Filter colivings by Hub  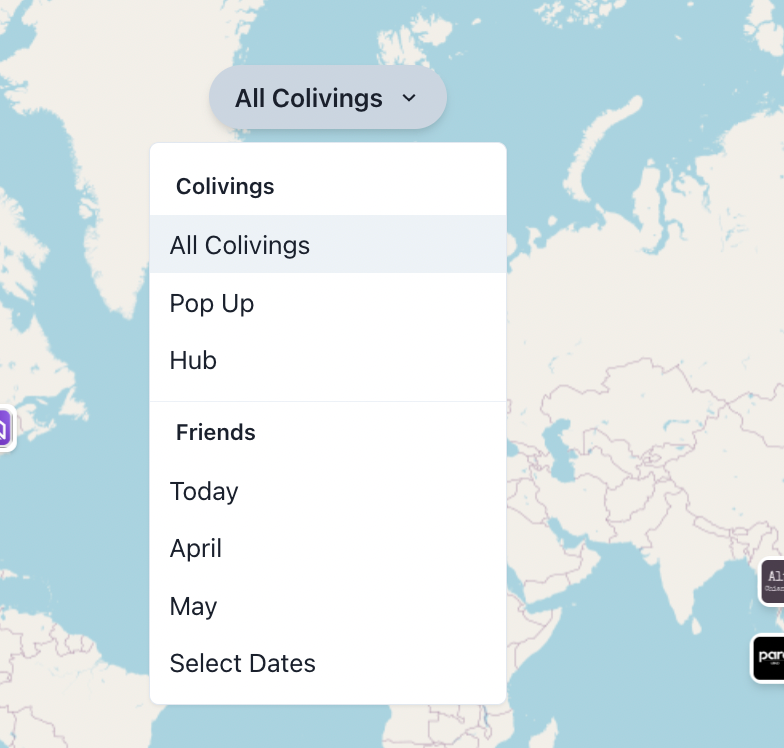[193, 360]
